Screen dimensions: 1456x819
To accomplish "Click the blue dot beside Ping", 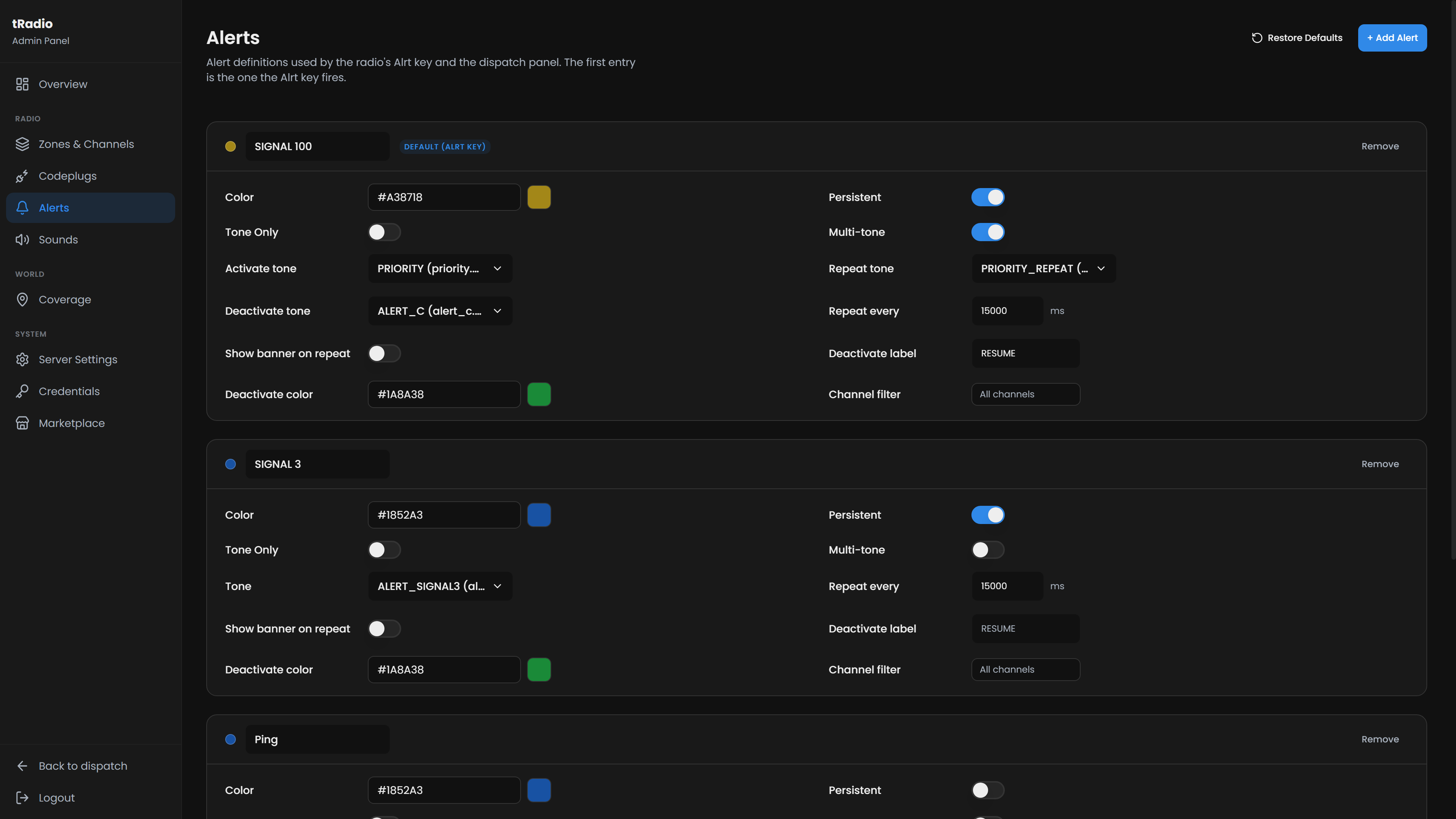I will pyautogui.click(x=231, y=739).
